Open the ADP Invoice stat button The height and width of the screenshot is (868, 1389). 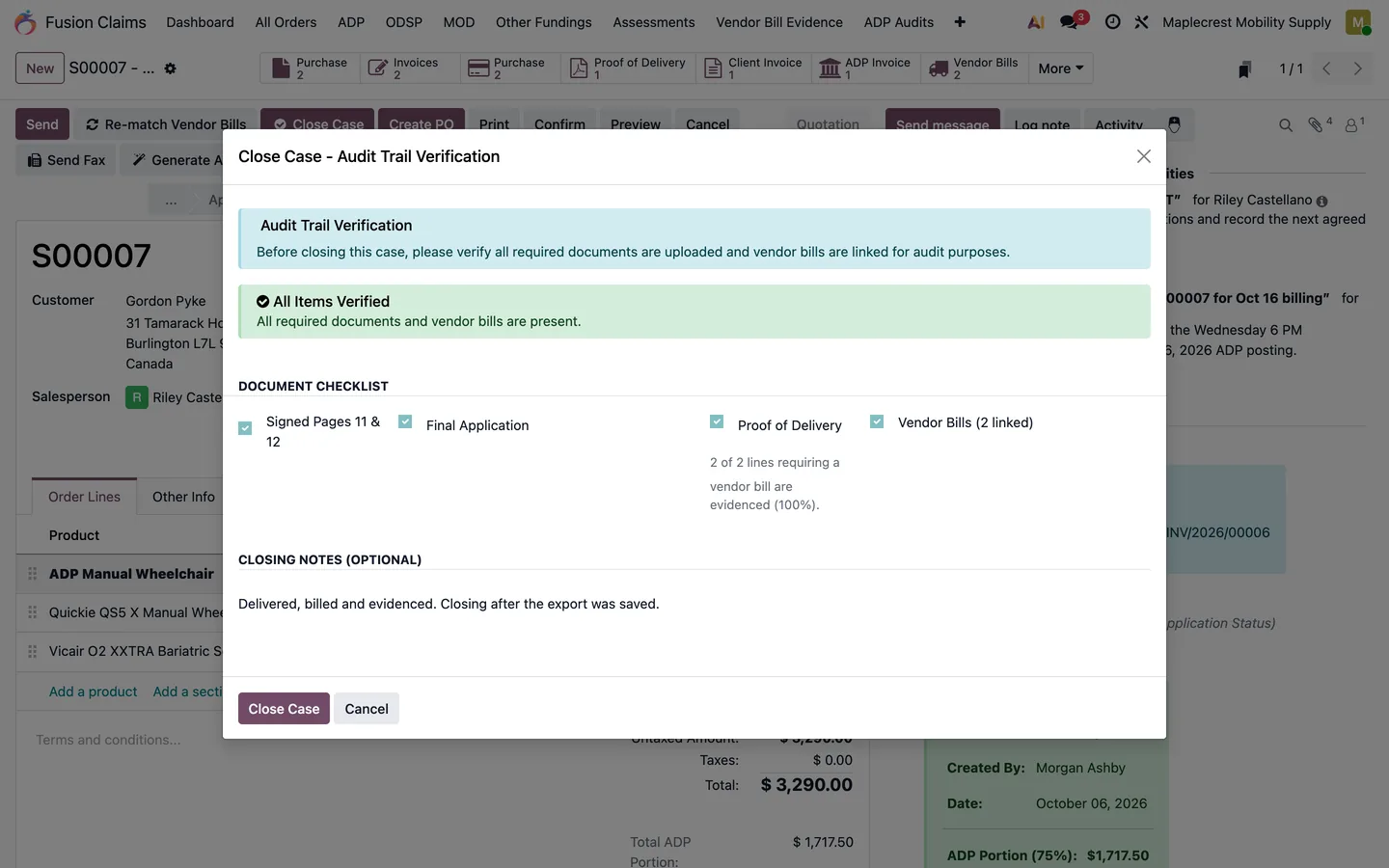(x=865, y=68)
